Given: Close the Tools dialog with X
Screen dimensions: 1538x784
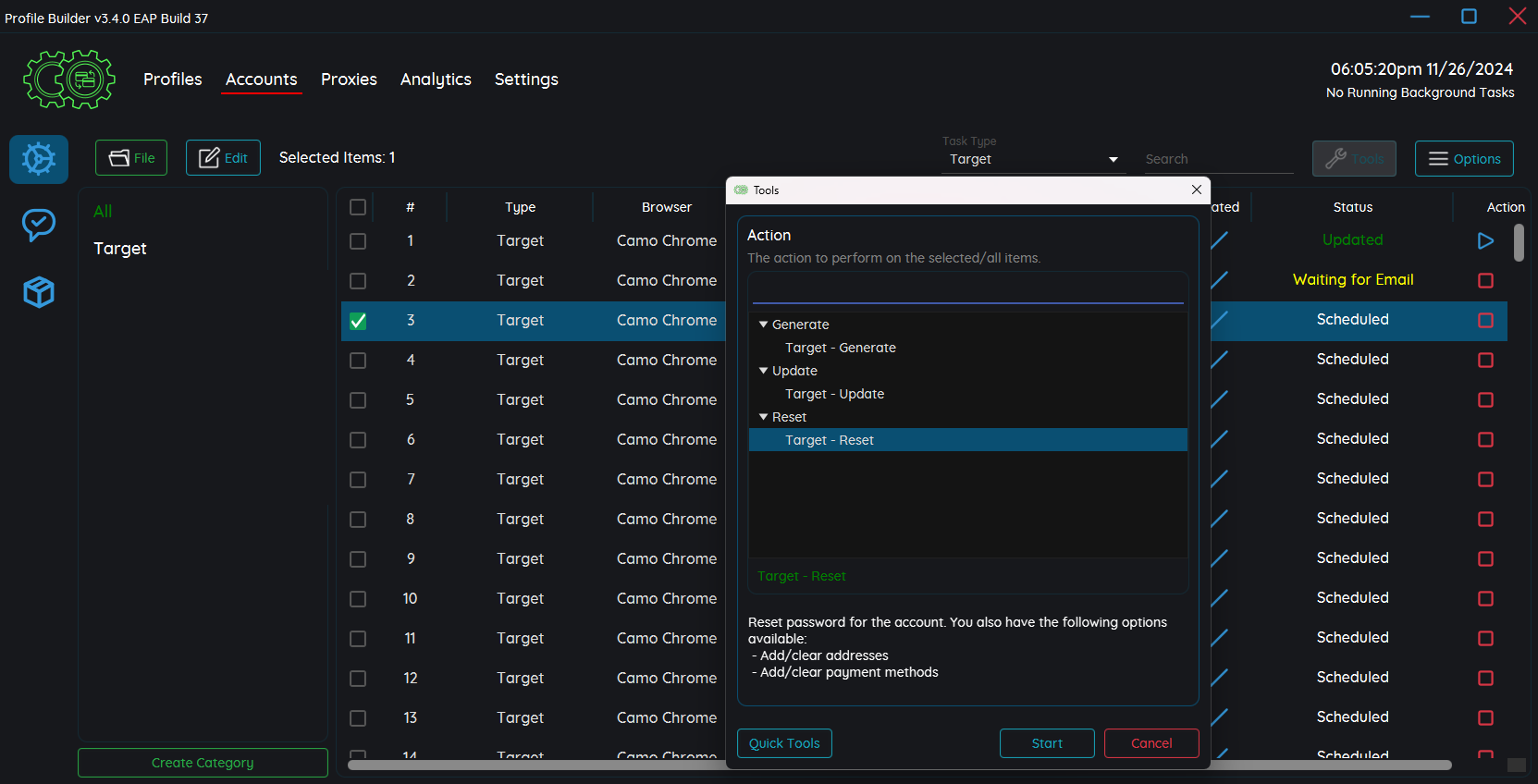Looking at the screenshot, I should click(x=1196, y=190).
